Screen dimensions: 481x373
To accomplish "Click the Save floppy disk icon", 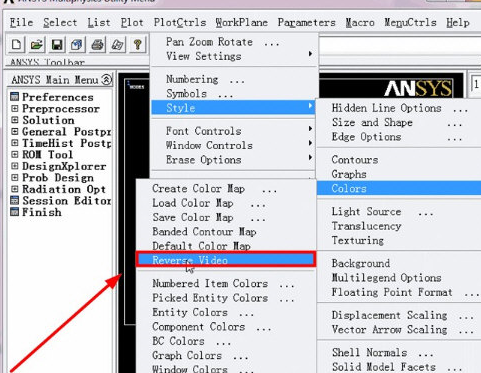I will [x=57, y=44].
